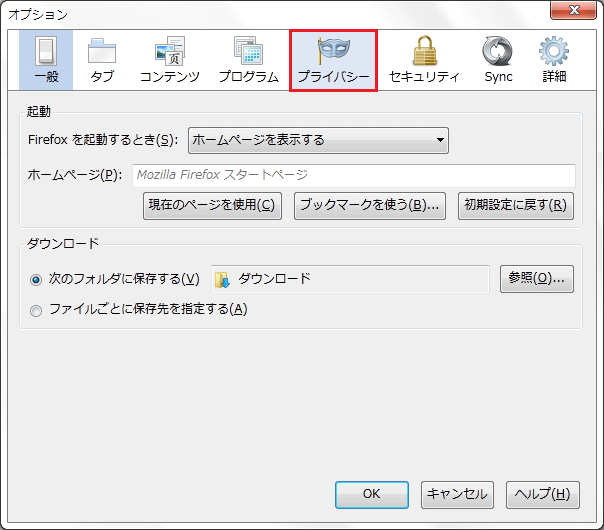This screenshot has height=530, width=604.
Task: Click ブックマークを使う(B)... button
Action: (370, 206)
